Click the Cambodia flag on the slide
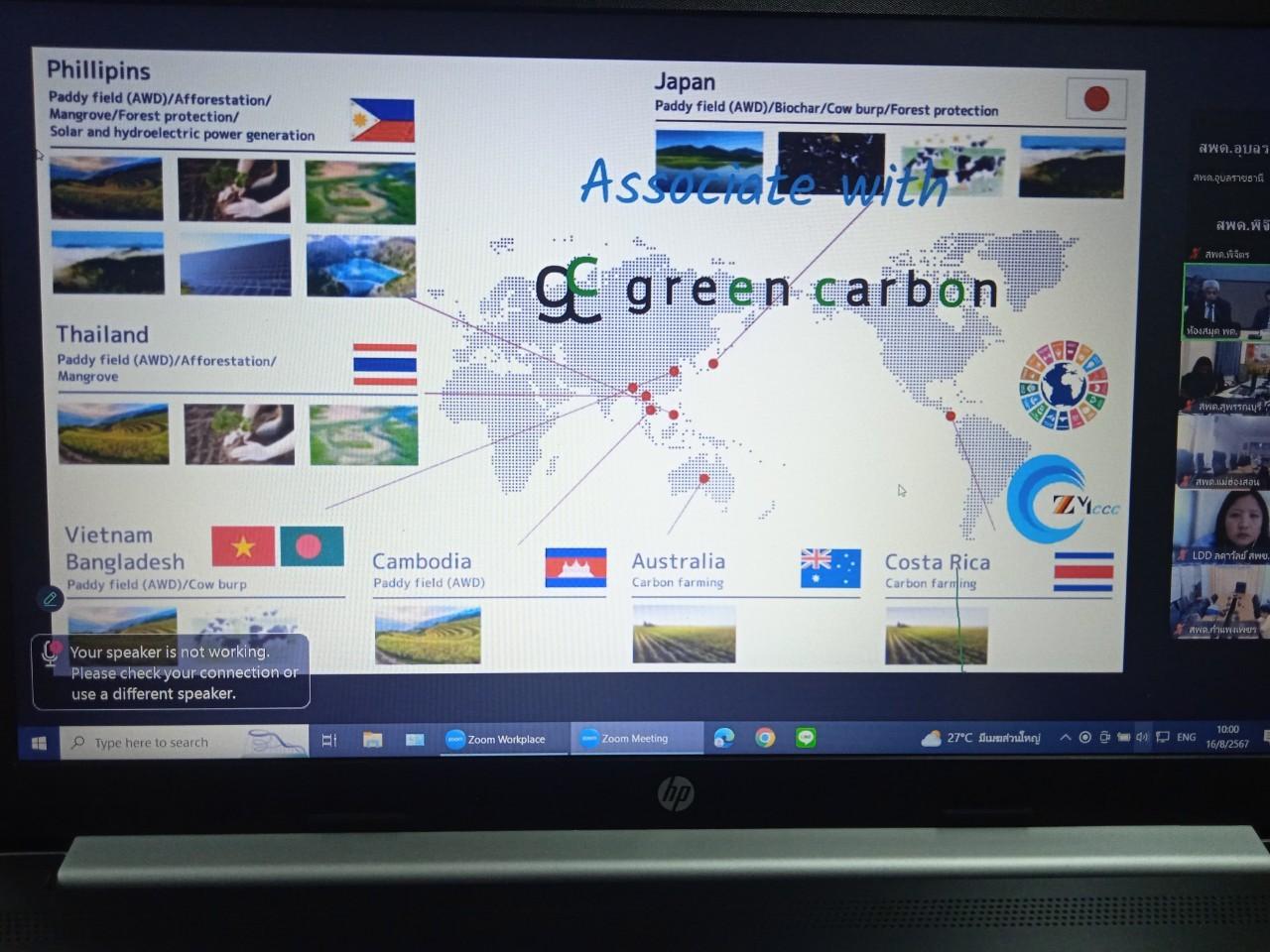This screenshot has height=952, width=1270. tap(575, 567)
